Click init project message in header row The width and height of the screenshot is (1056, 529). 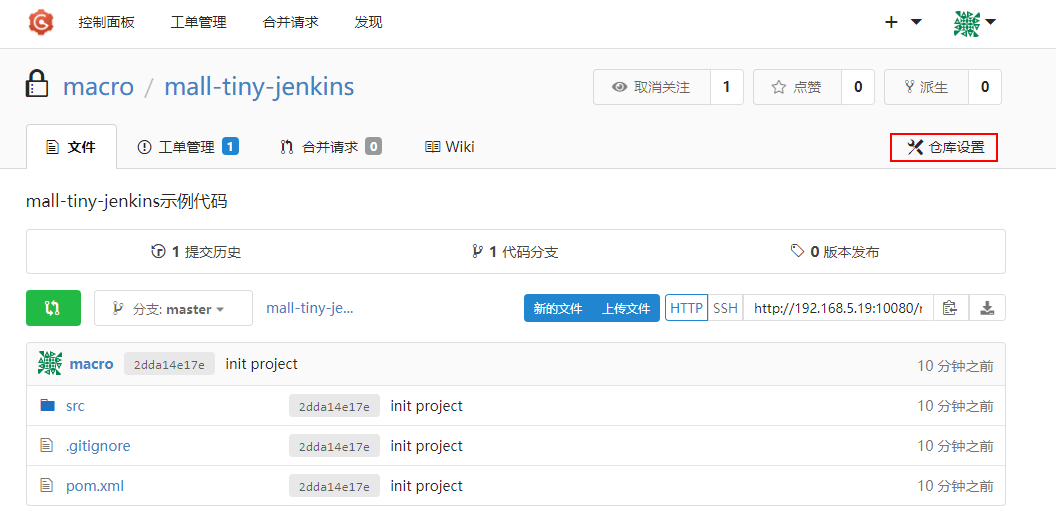click(x=261, y=364)
